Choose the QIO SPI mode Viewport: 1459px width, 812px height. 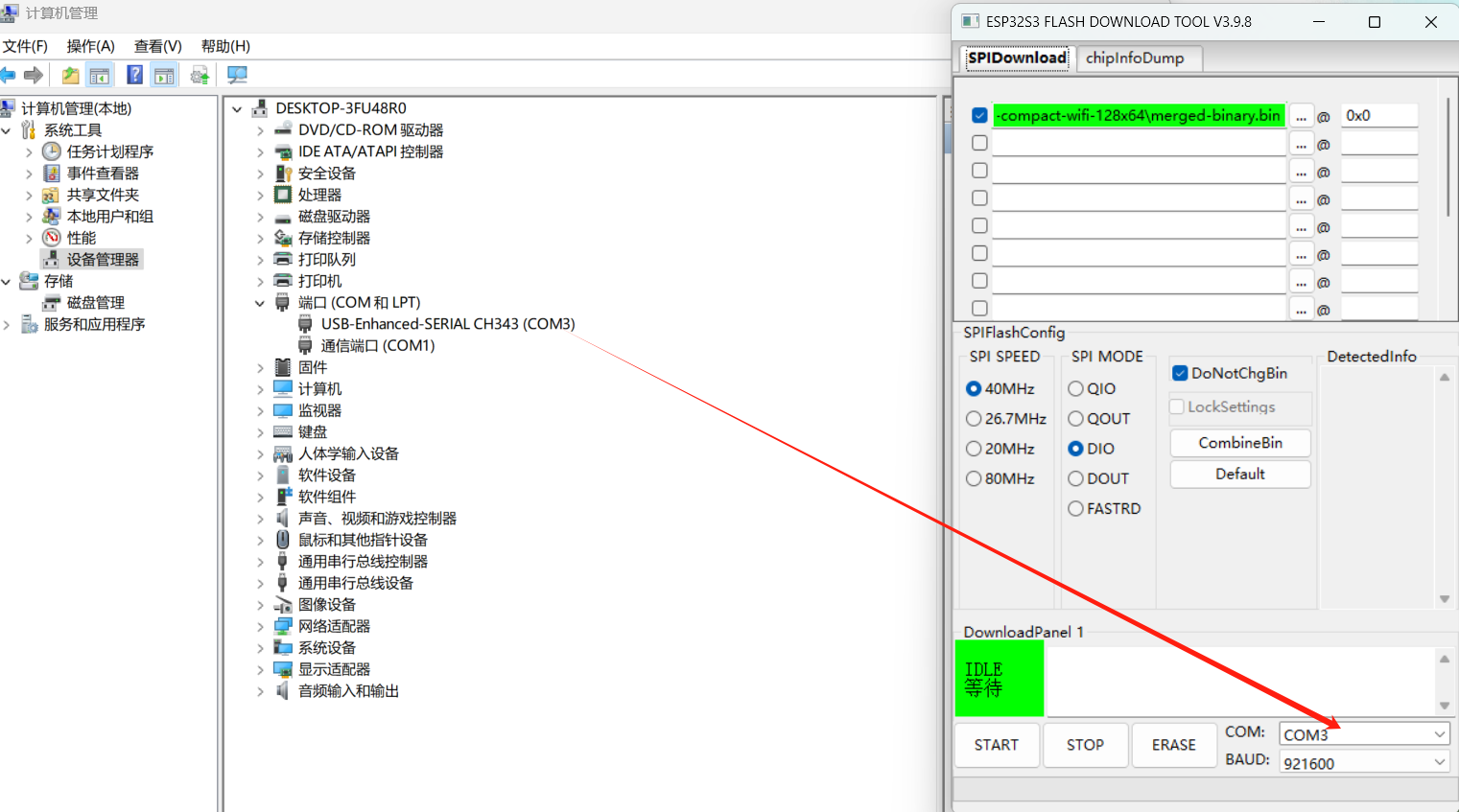pyautogui.click(x=1075, y=388)
